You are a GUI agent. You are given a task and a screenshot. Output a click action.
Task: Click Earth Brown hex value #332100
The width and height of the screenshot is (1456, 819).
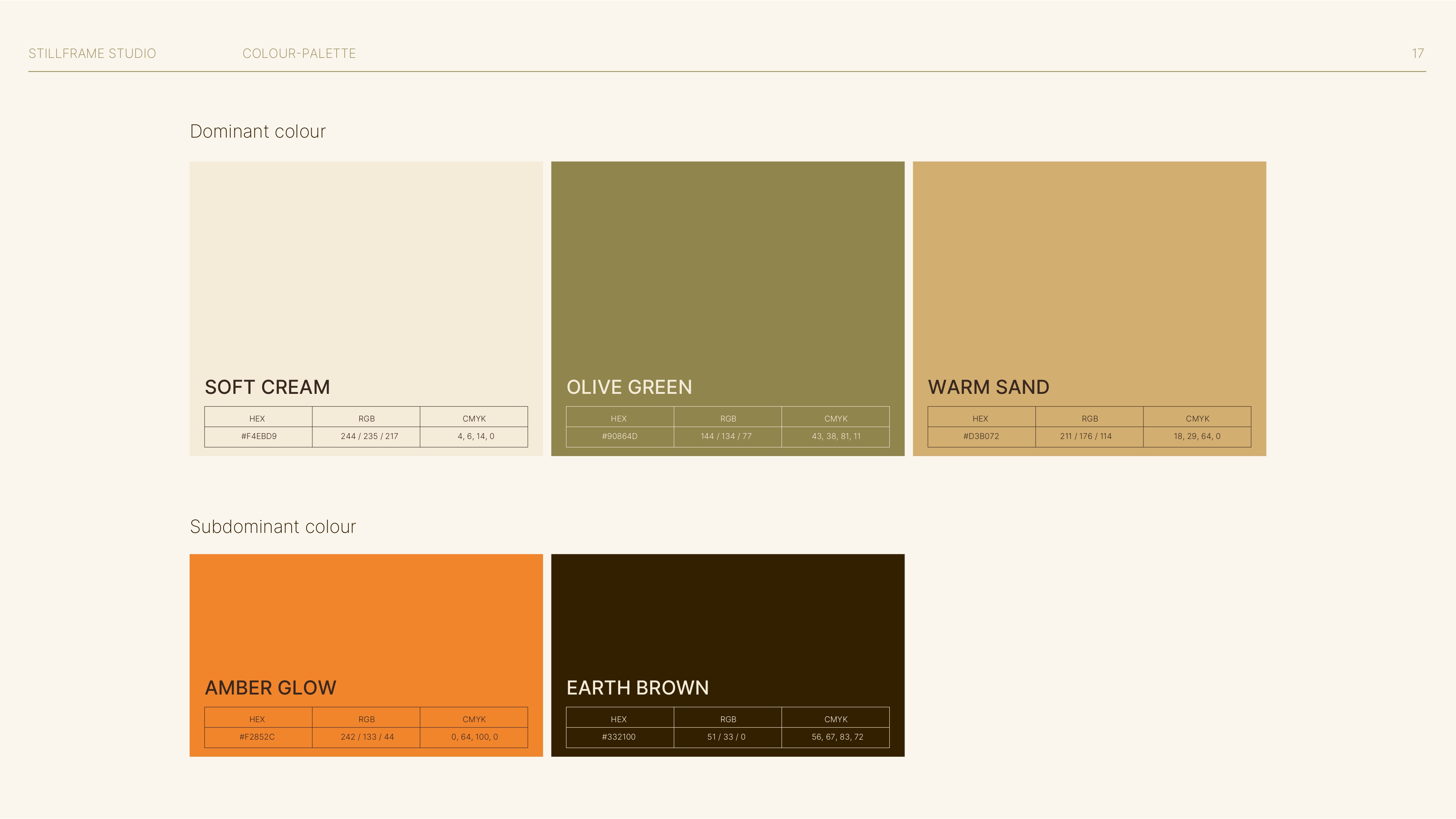pyautogui.click(x=618, y=737)
